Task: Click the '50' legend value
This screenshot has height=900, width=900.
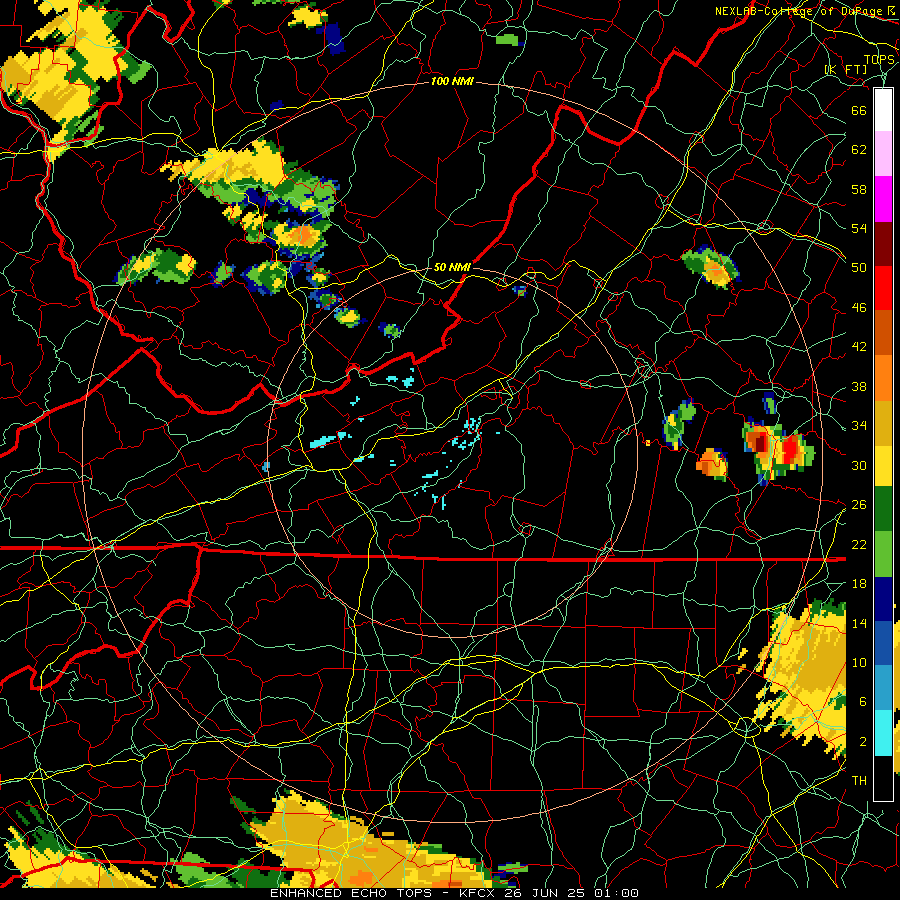Action: pyautogui.click(x=859, y=267)
